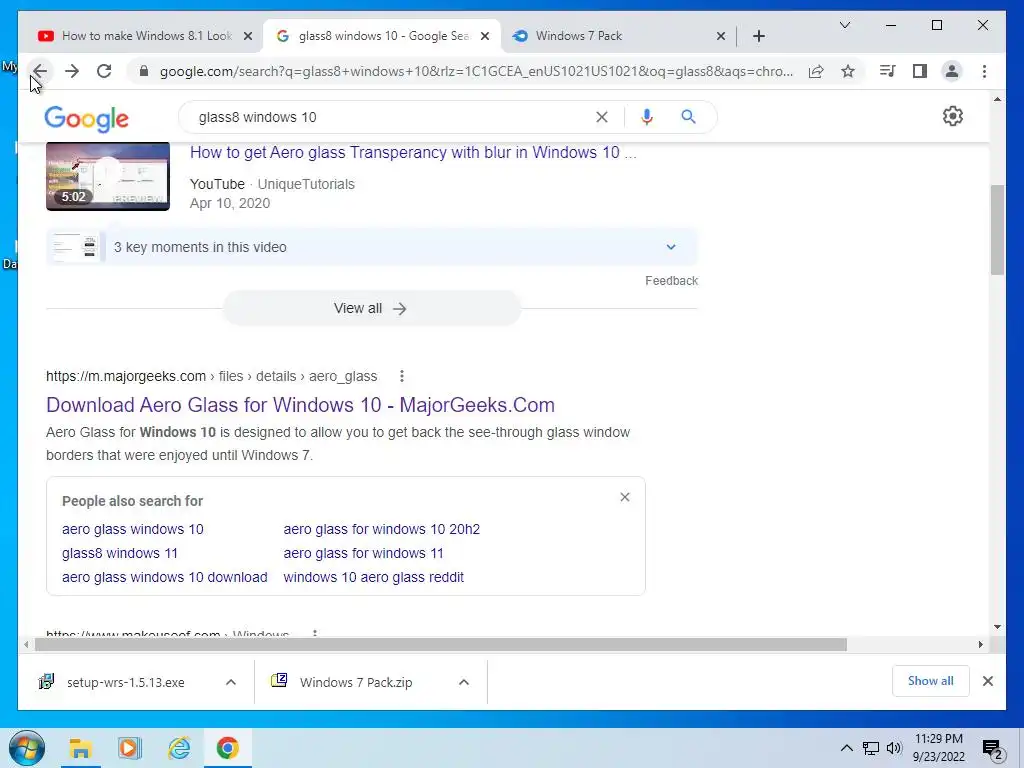
Task: Click the Chrome taskbar icon
Action: point(228,748)
